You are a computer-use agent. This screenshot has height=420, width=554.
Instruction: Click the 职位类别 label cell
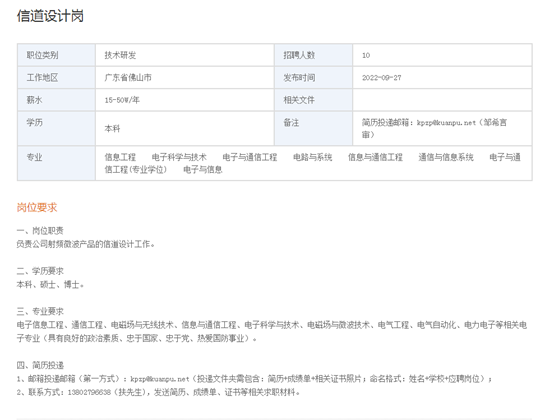(x=57, y=55)
